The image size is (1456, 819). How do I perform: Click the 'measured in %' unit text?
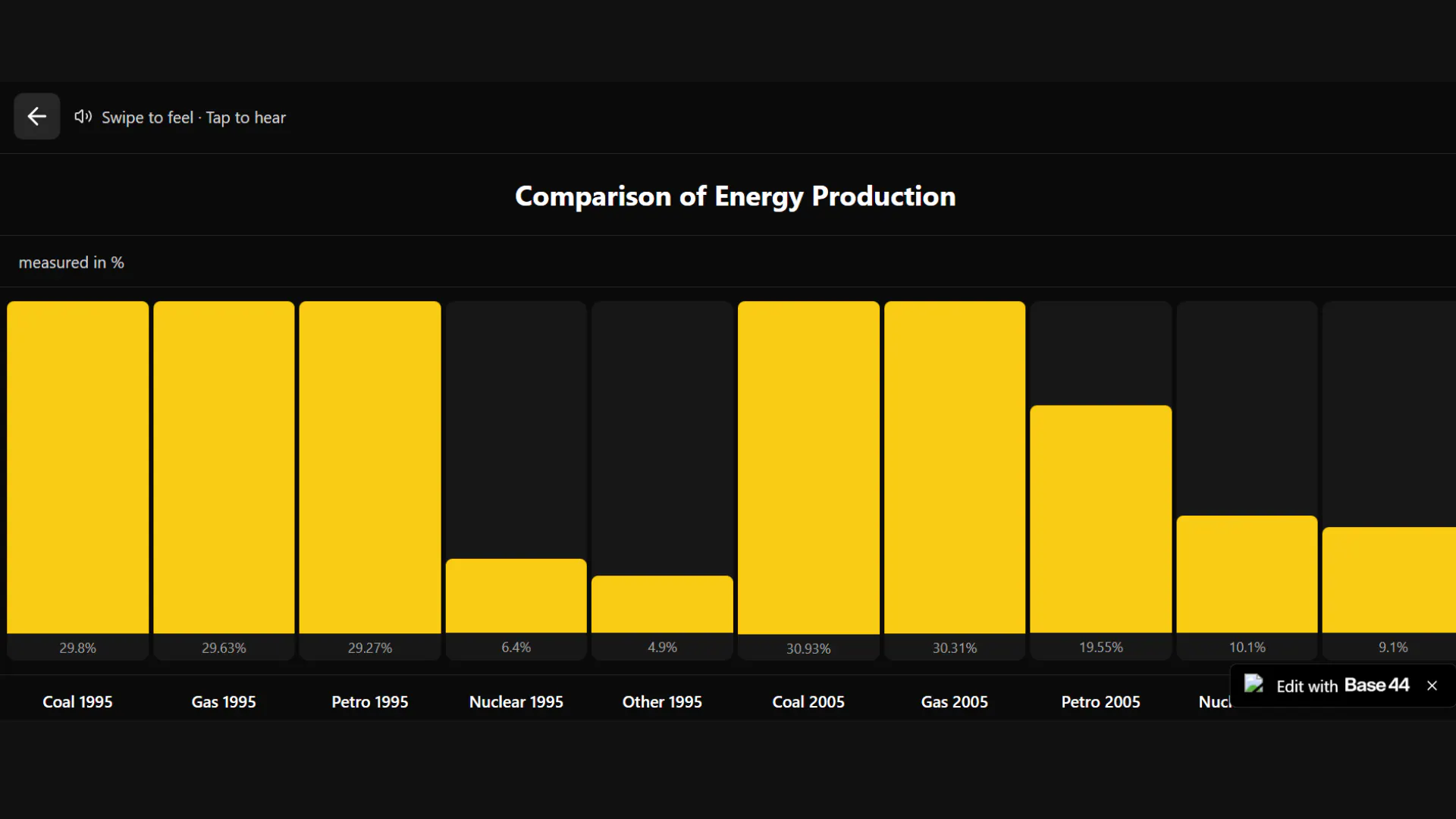click(71, 262)
